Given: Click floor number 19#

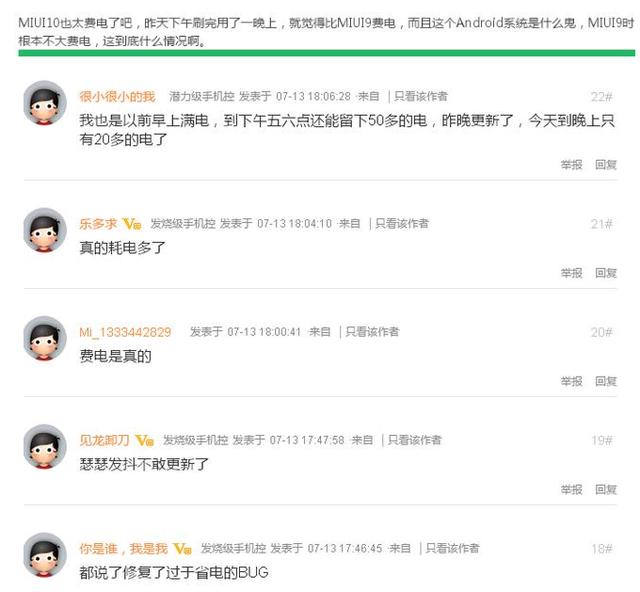Looking at the screenshot, I should click(x=602, y=441).
